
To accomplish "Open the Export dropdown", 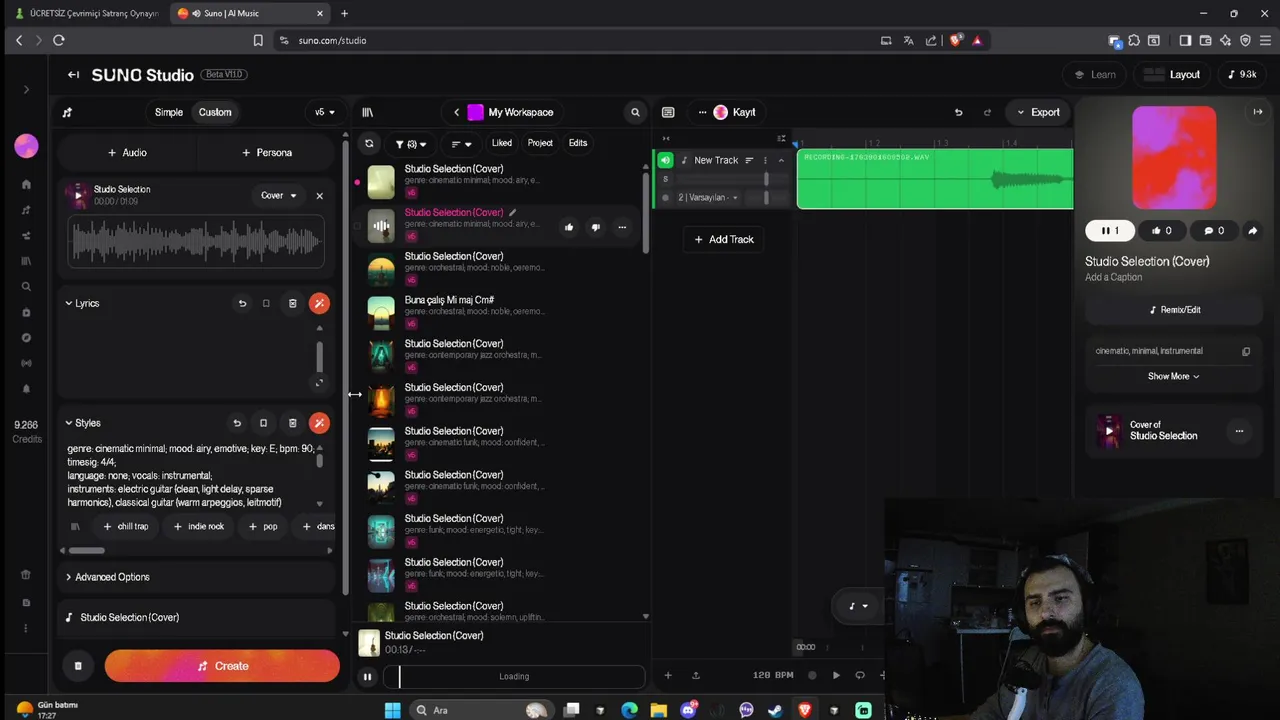I will [1038, 112].
